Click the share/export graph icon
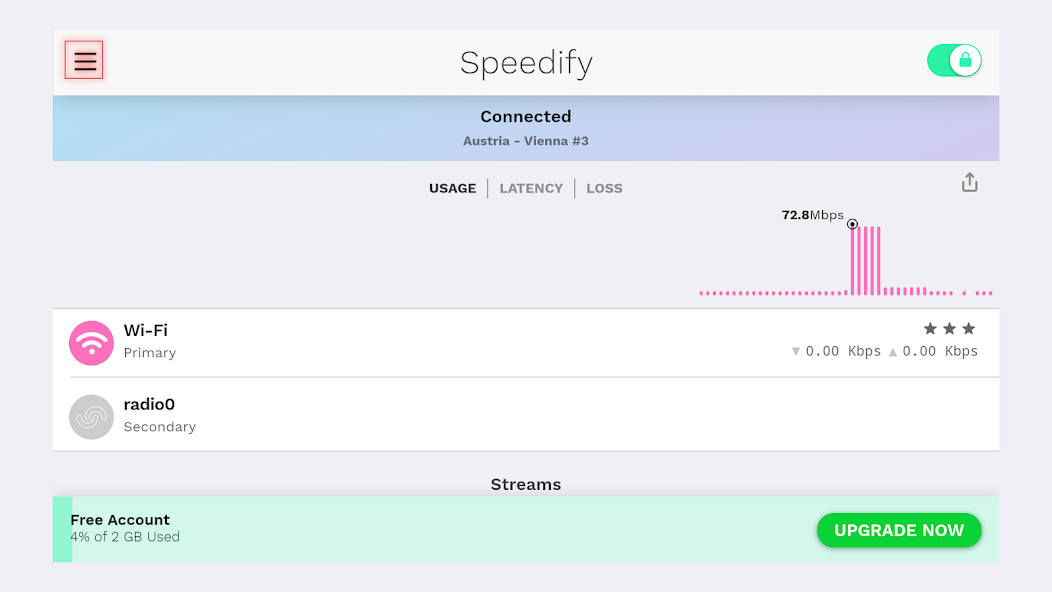 pos(969,183)
